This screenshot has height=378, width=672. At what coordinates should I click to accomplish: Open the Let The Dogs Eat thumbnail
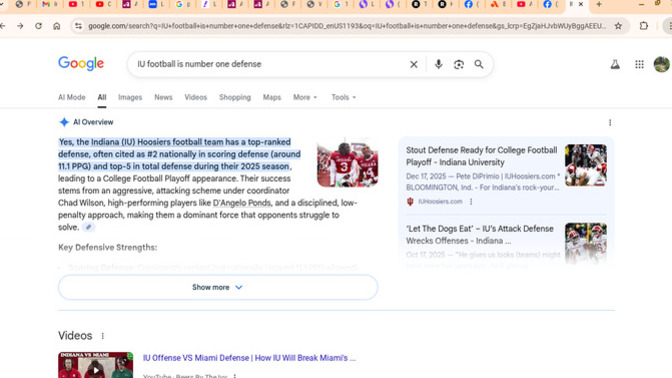(585, 243)
